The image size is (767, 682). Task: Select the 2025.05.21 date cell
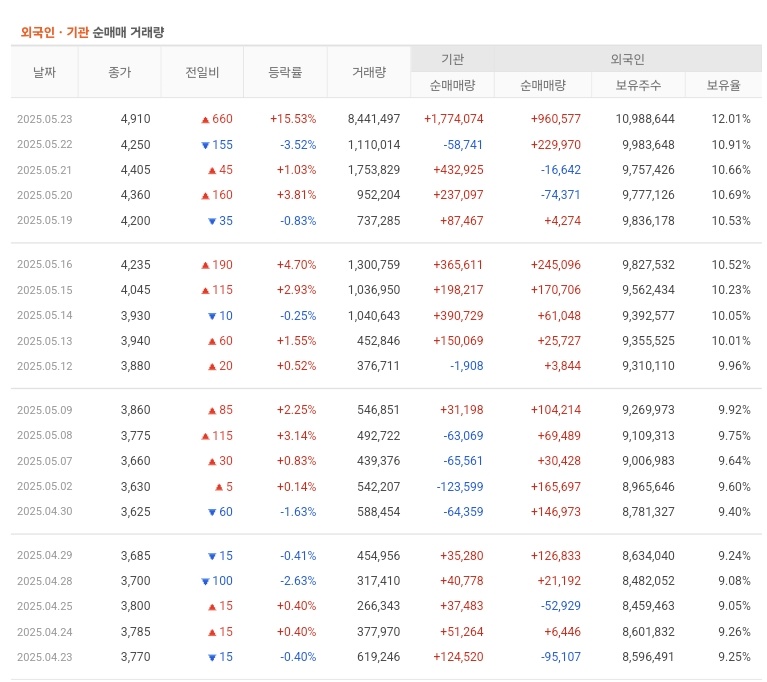pyautogui.click(x=45, y=170)
